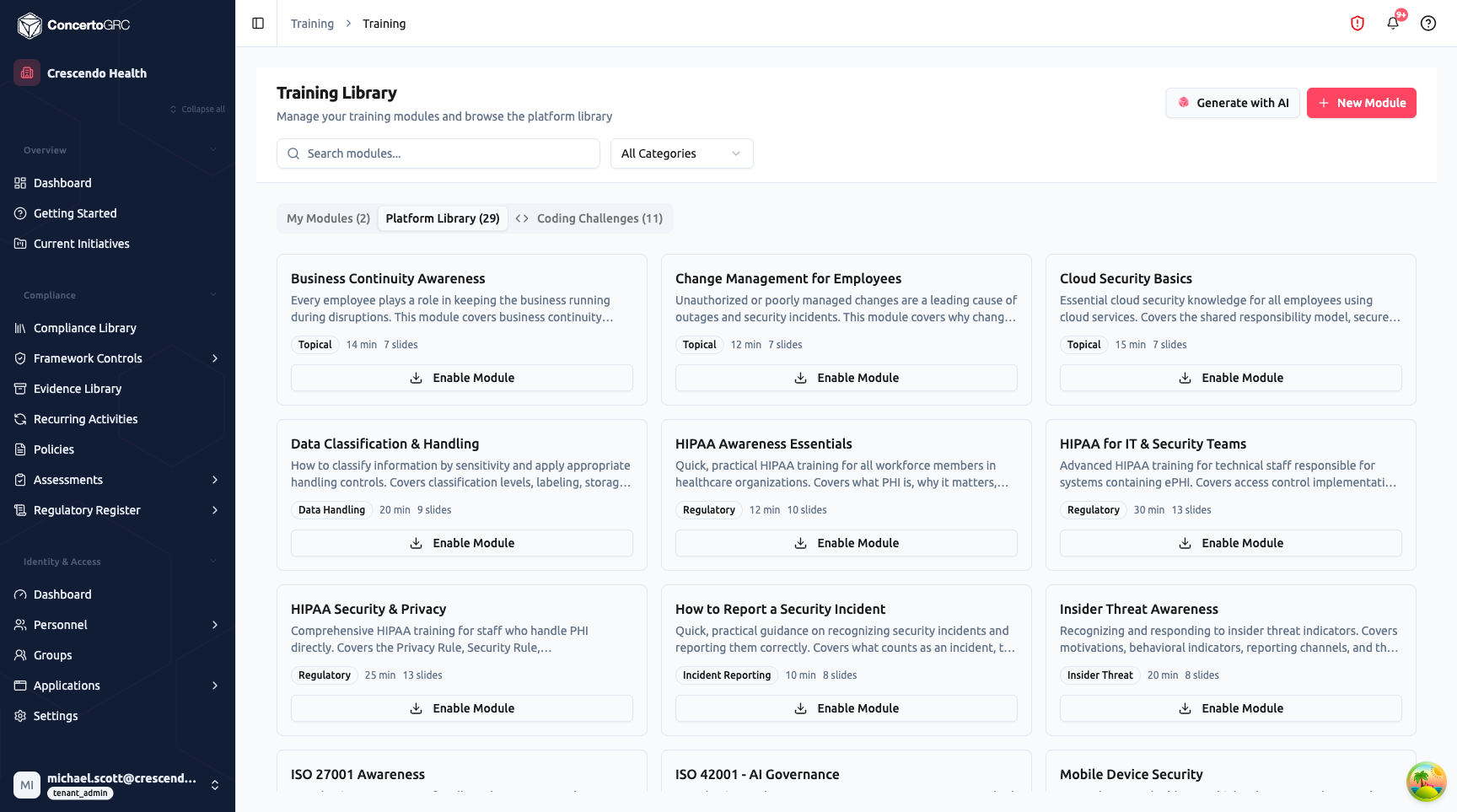The image size is (1457, 812).
Task: Enable the Cloud Security Basics module
Action: 1231,378
